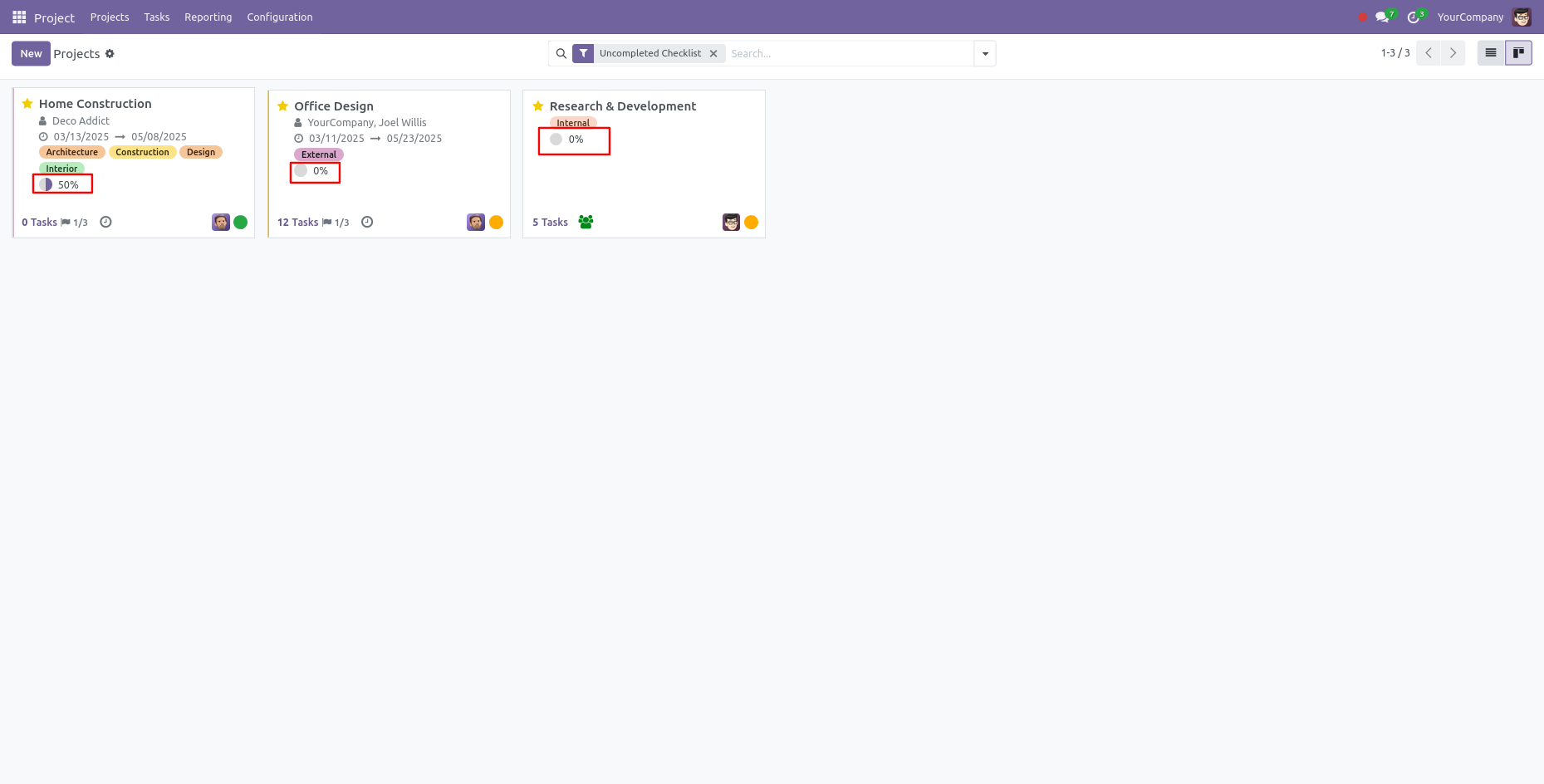Screen dimensions: 1544x784
Task: Open the activities clock icon in navbar
Action: pyautogui.click(x=1415, y=17)
